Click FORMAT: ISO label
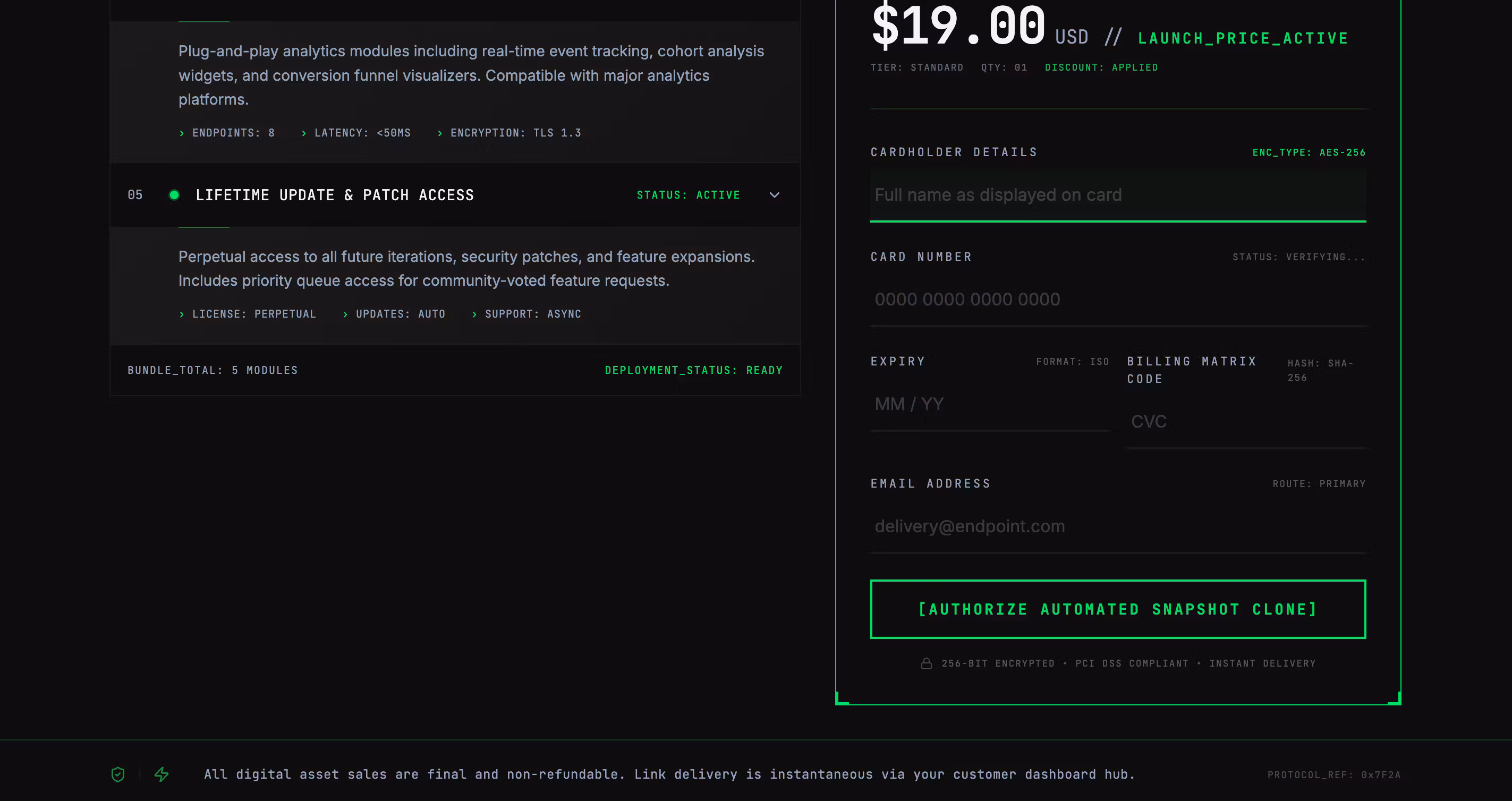 click(x=1072, y=362)
